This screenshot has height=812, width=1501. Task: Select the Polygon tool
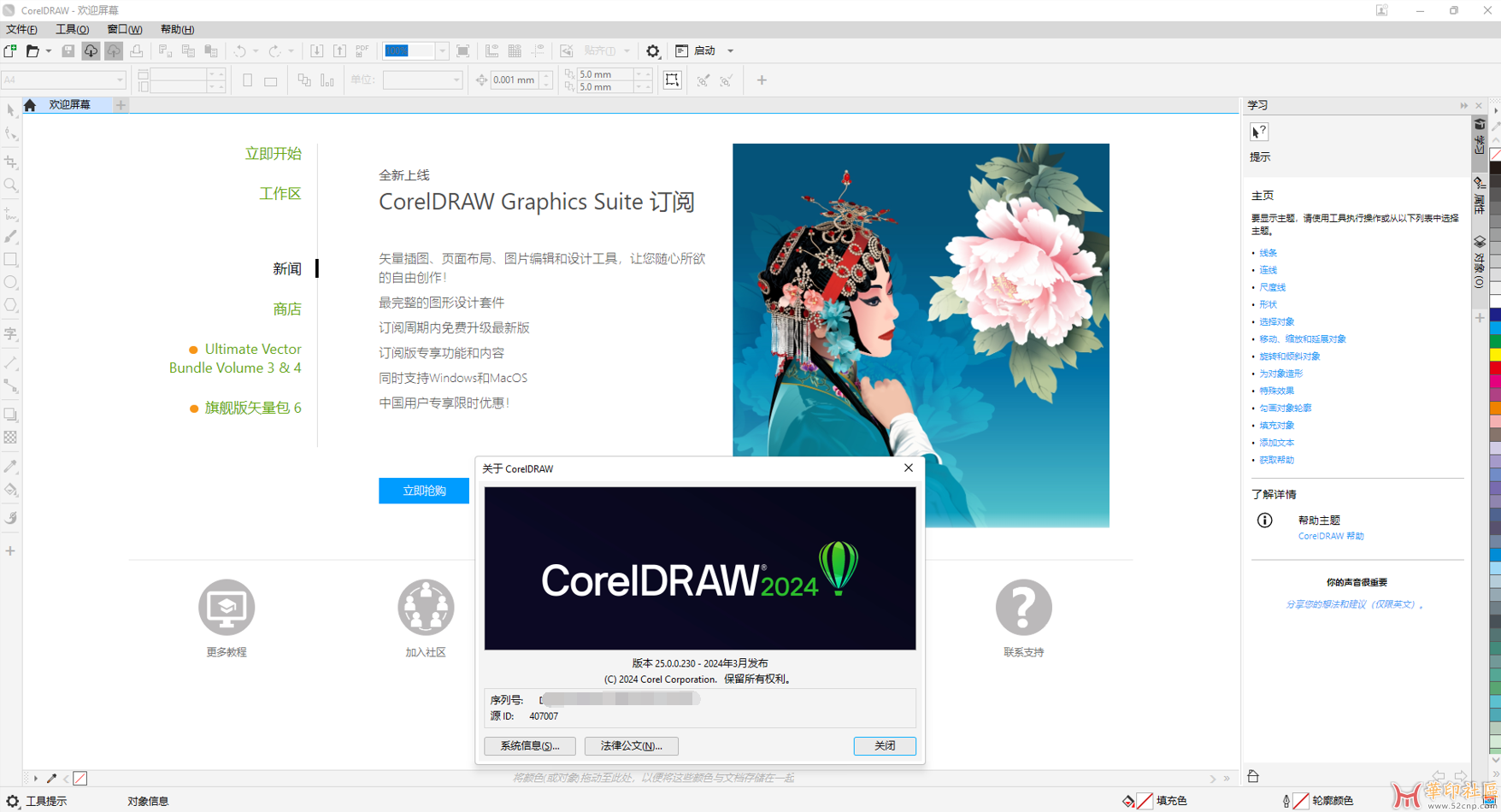point(11,305)
